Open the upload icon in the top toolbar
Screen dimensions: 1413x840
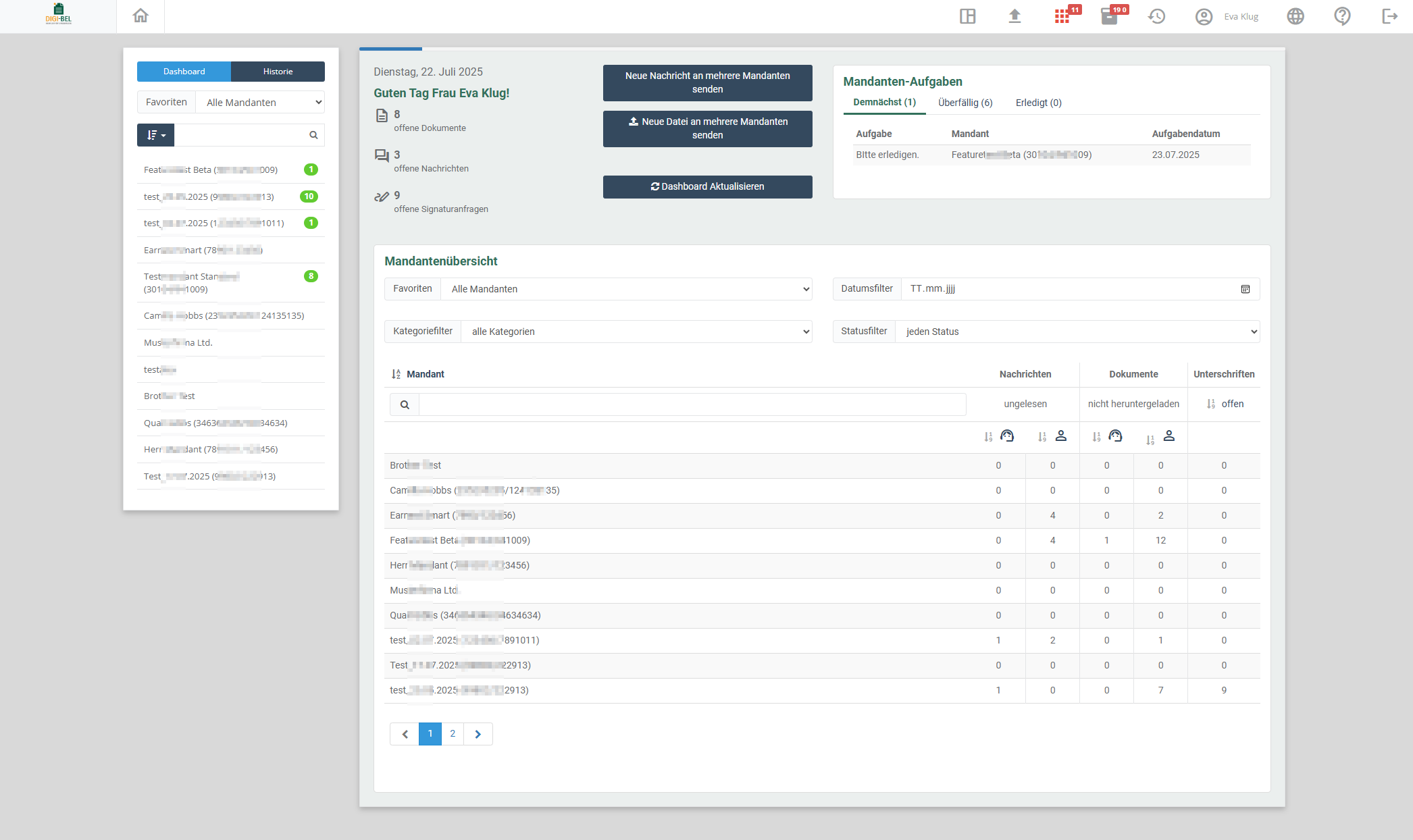pos(1014,16)
